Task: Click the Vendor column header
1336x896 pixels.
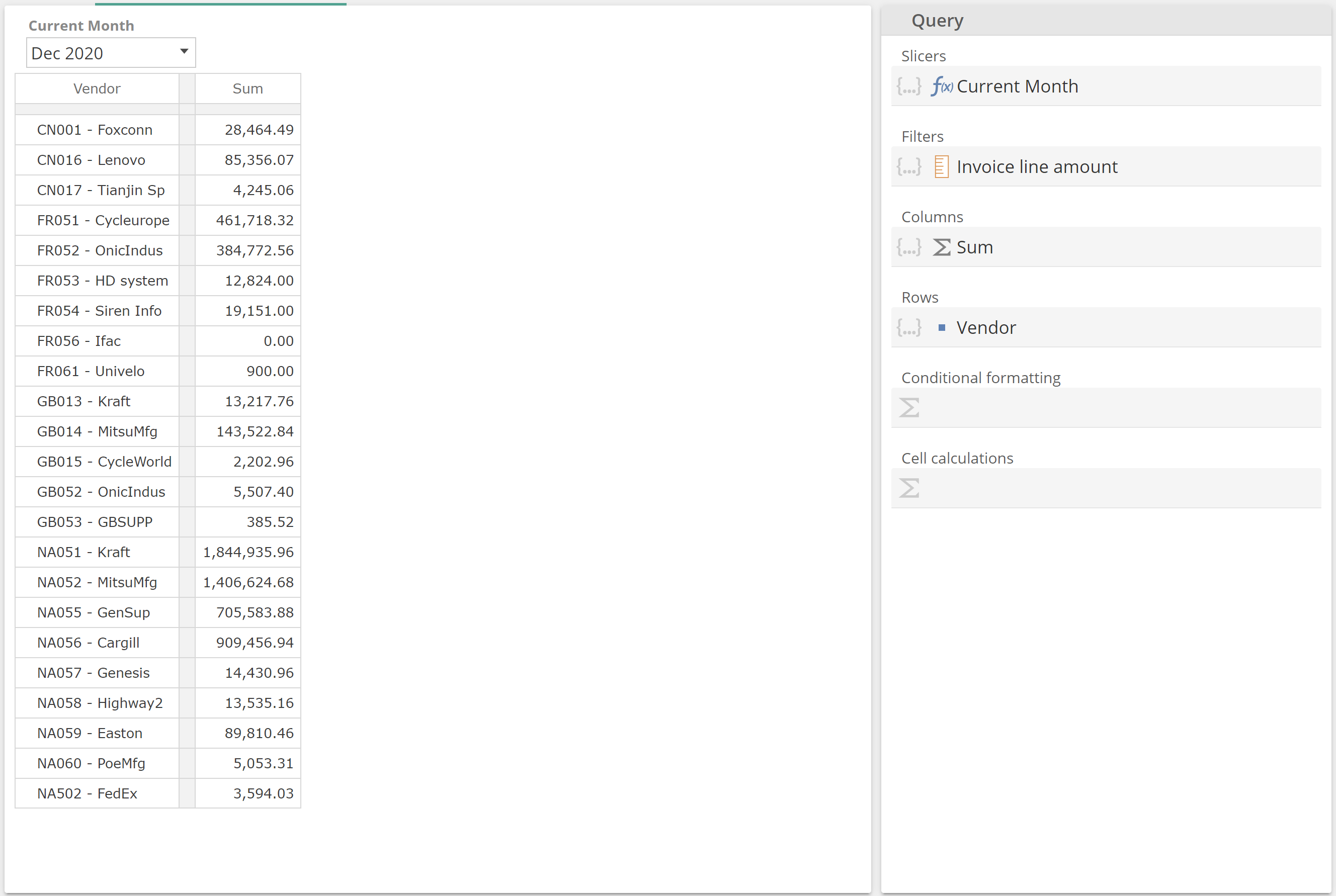Action: [x=97, y=88]
